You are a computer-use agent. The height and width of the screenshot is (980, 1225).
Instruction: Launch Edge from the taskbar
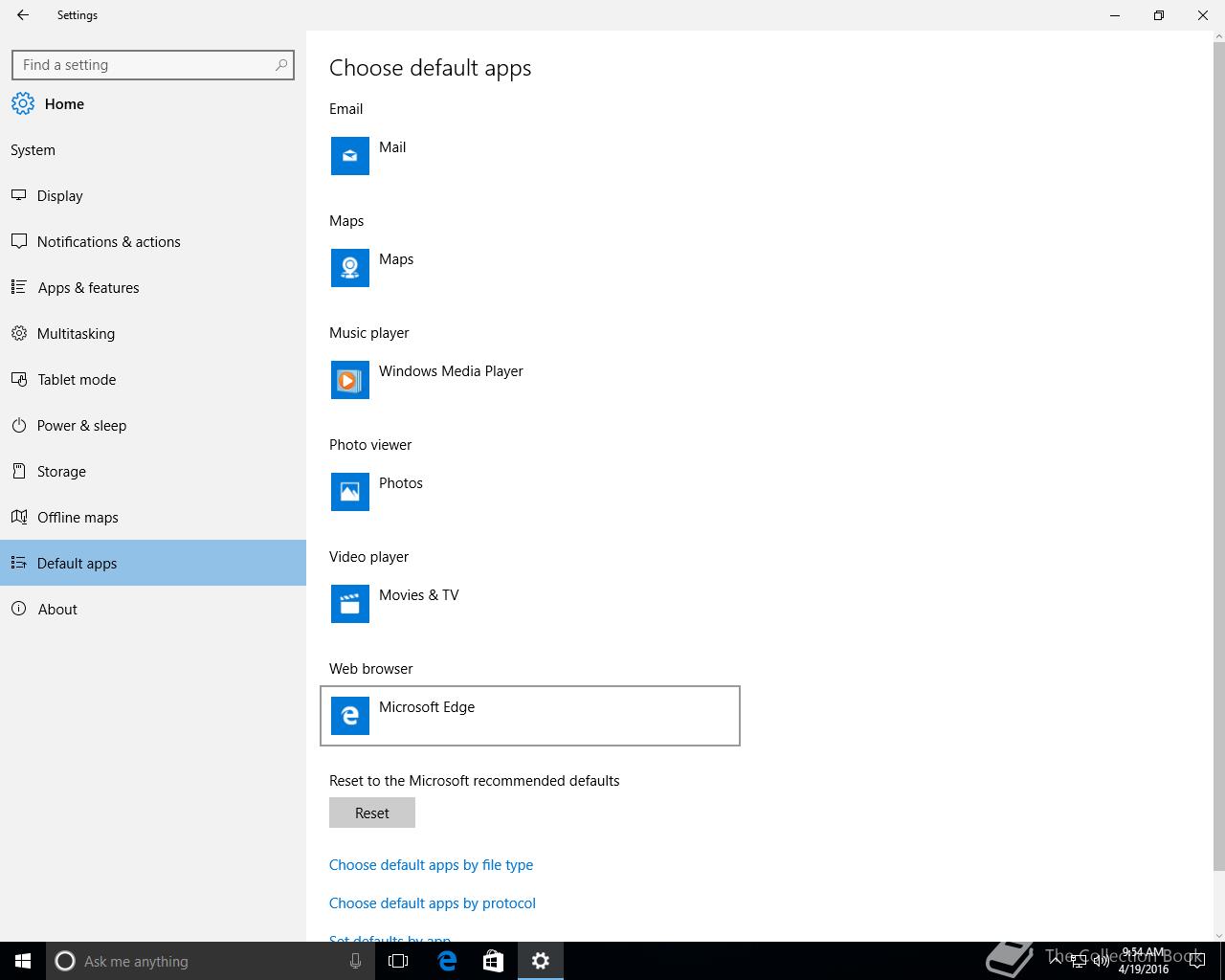pyautogui.click(x=447, y=961)
